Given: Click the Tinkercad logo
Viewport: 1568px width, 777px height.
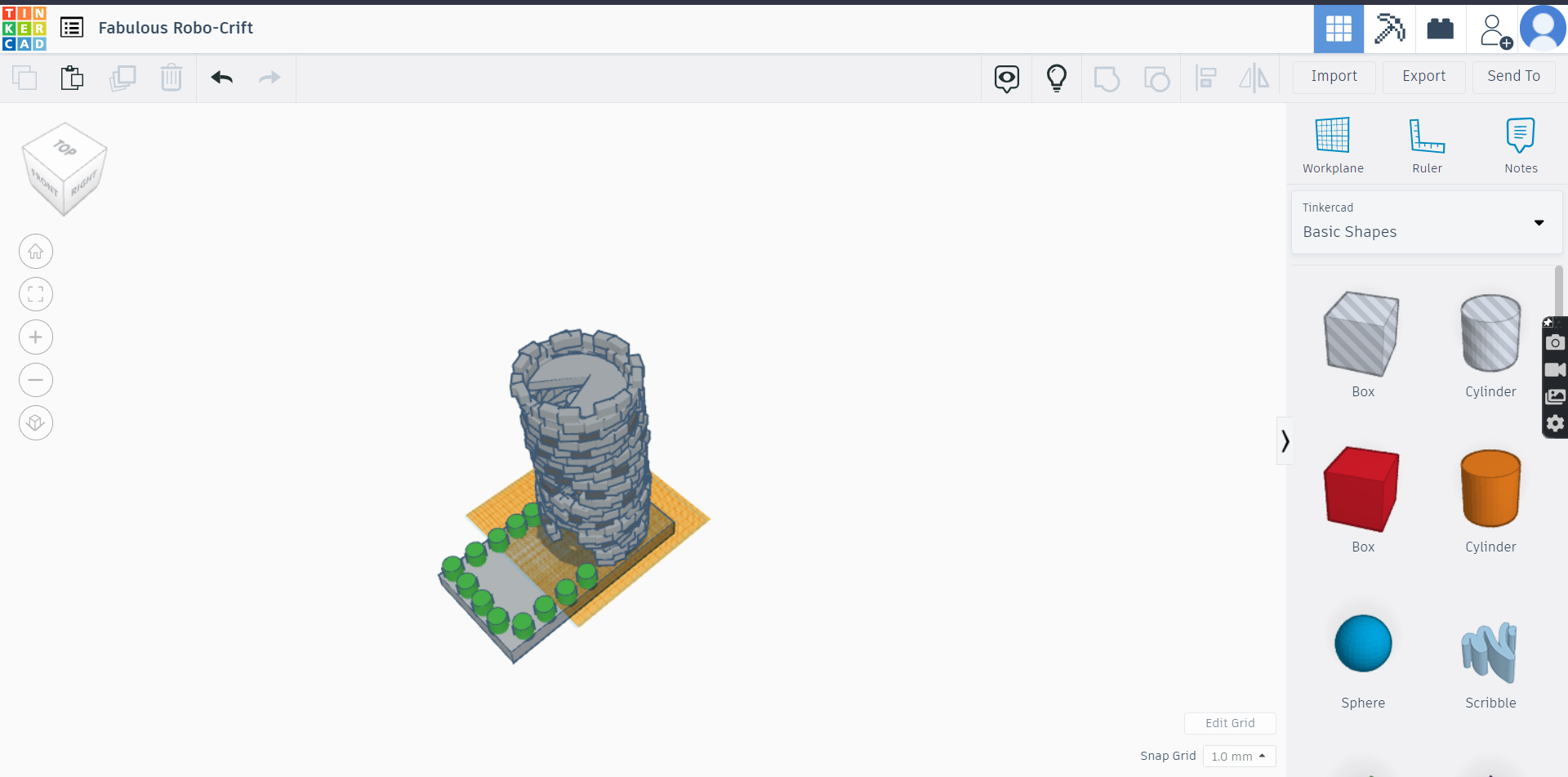Looking at the screenshot, I should click(24, 29).
